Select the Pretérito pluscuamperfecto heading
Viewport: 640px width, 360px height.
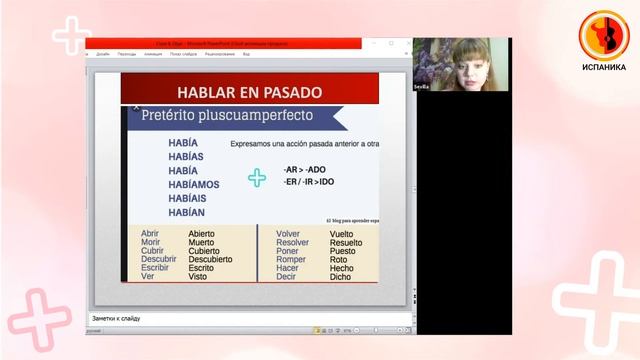coord(227,116)
